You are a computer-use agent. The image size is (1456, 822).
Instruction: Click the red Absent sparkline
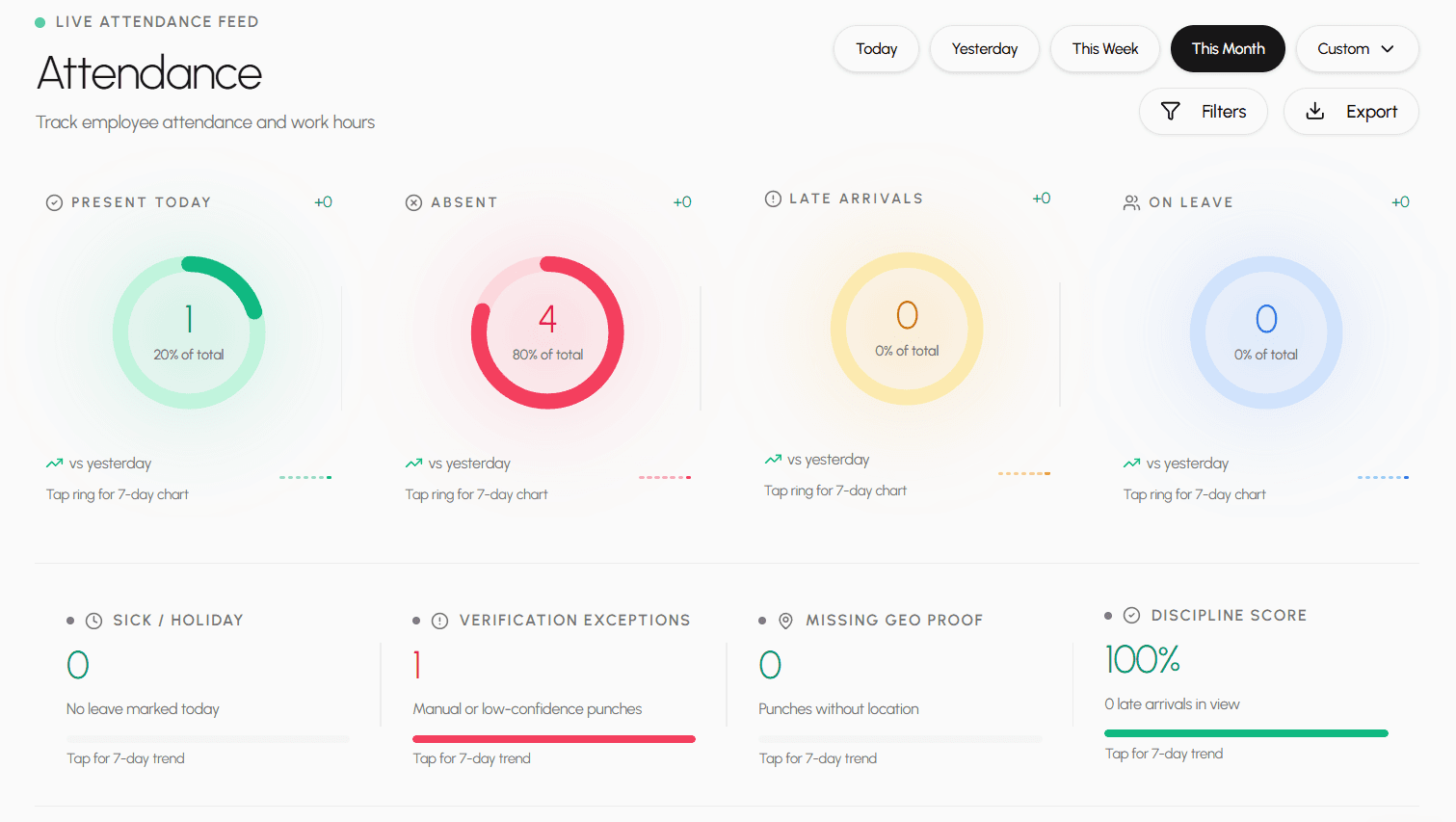coord(665,477)
